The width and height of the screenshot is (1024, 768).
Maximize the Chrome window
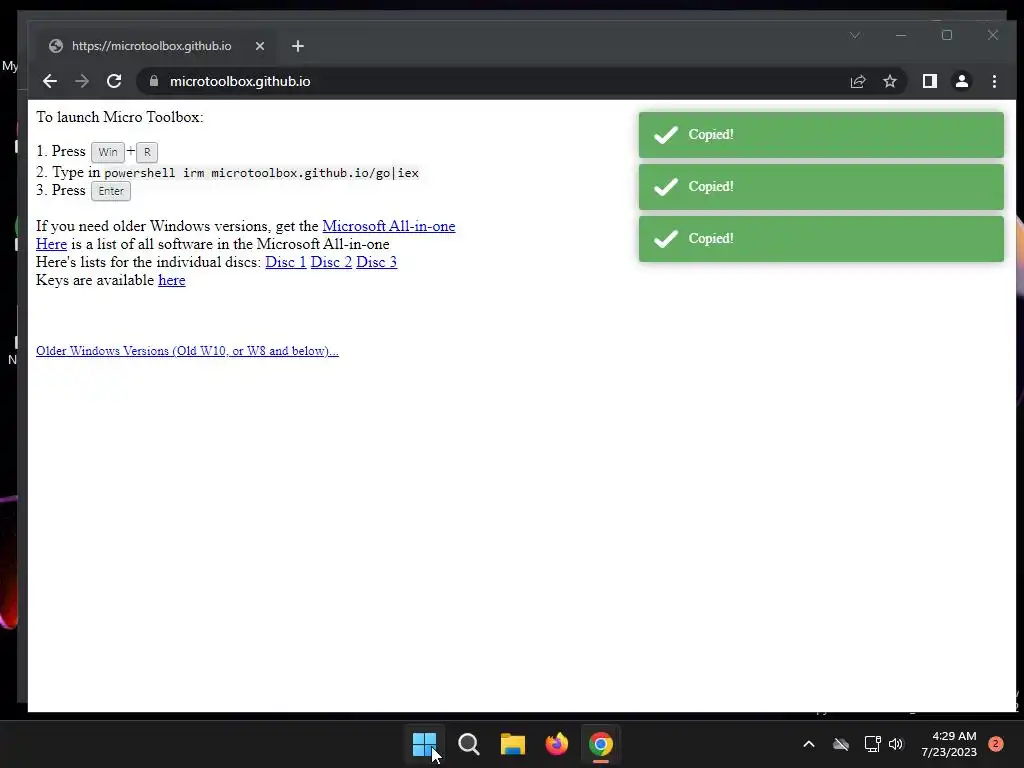pos(947,35)
